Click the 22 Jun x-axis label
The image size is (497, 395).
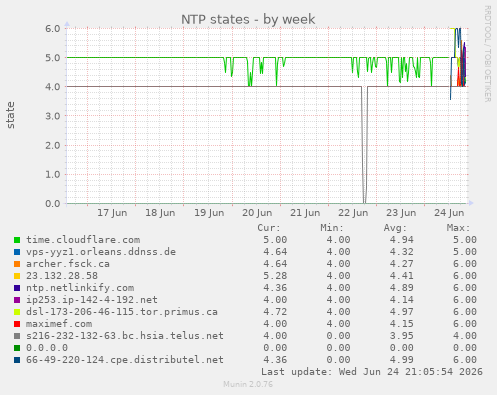tap(353, 213)
